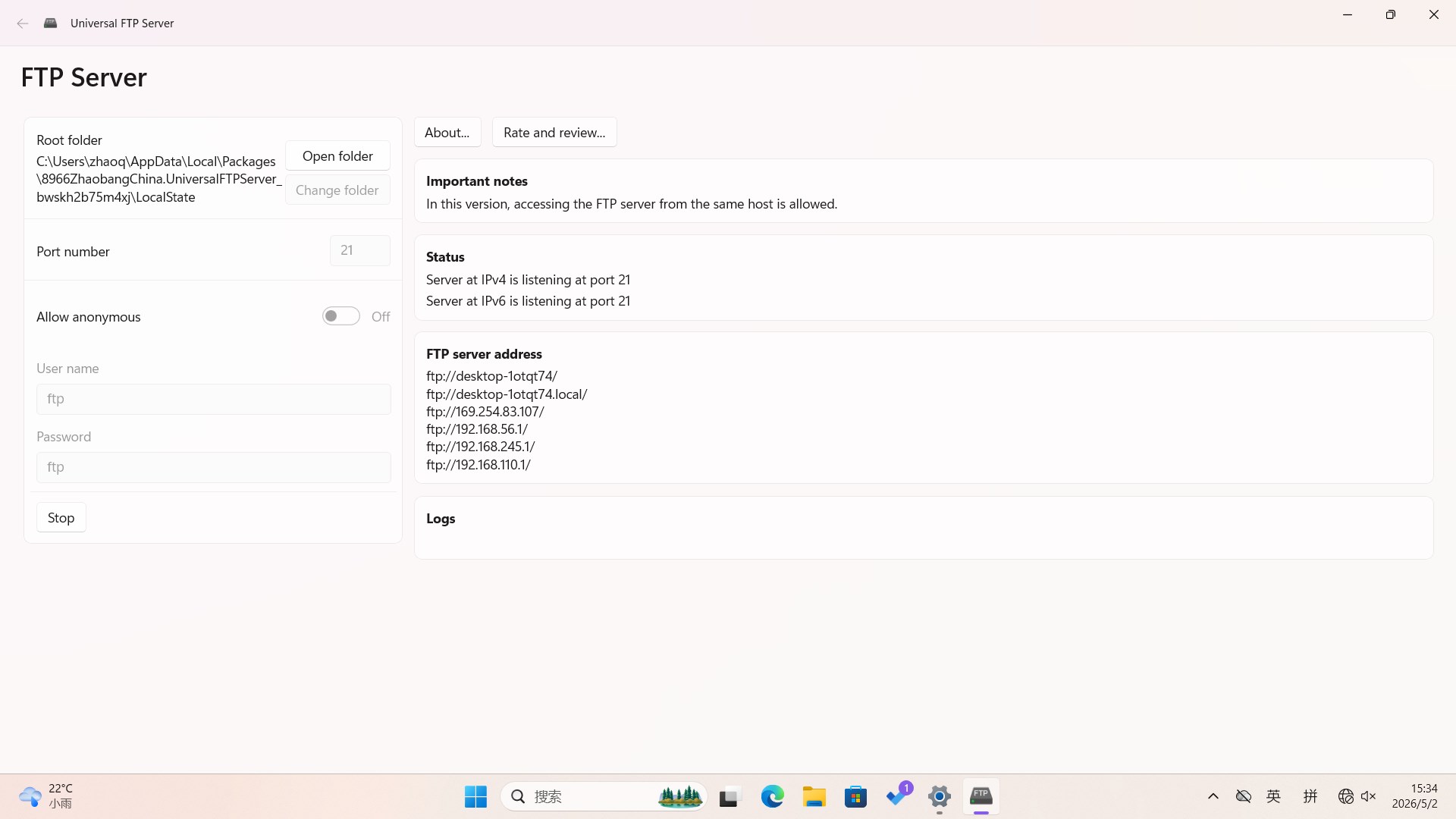Click the Port number field
The width and height of the screenshot is (1456, 819).
point(360,250)
